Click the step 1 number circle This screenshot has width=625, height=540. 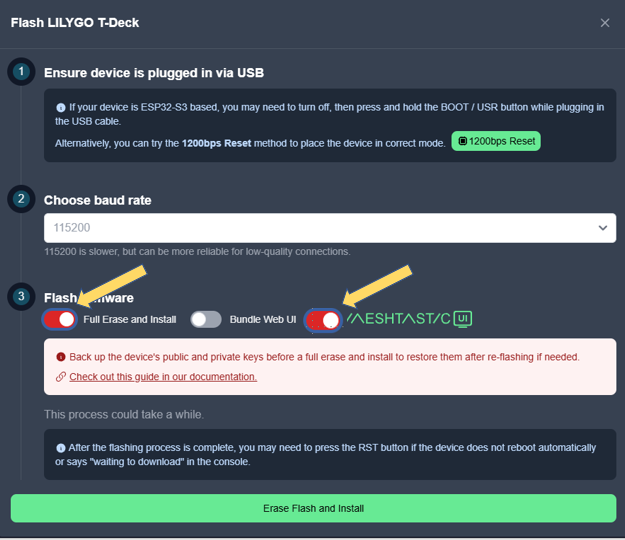coord(21,72)
